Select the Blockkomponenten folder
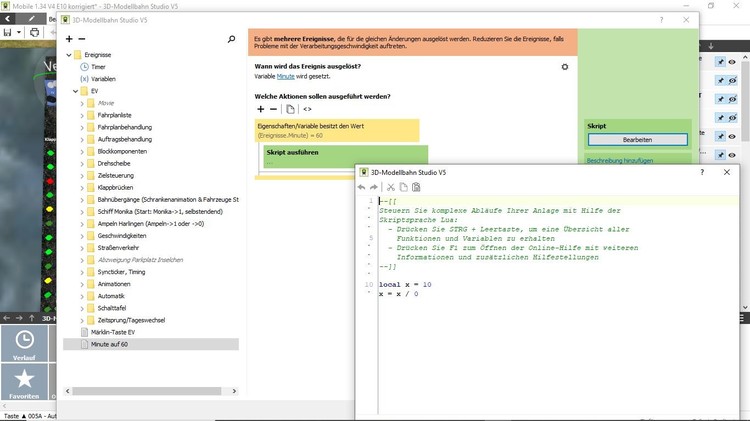This screenshot has width=750, height=421. (122, 151)
